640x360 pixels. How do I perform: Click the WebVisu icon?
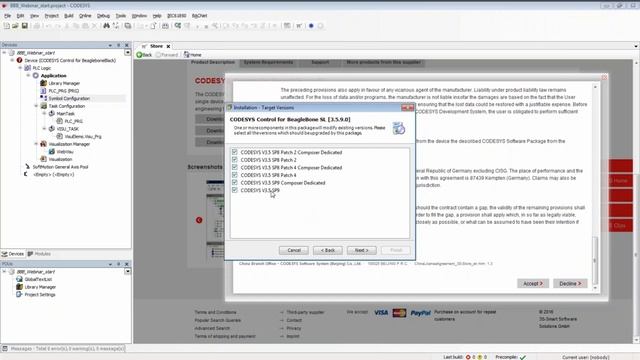point(51,151)
